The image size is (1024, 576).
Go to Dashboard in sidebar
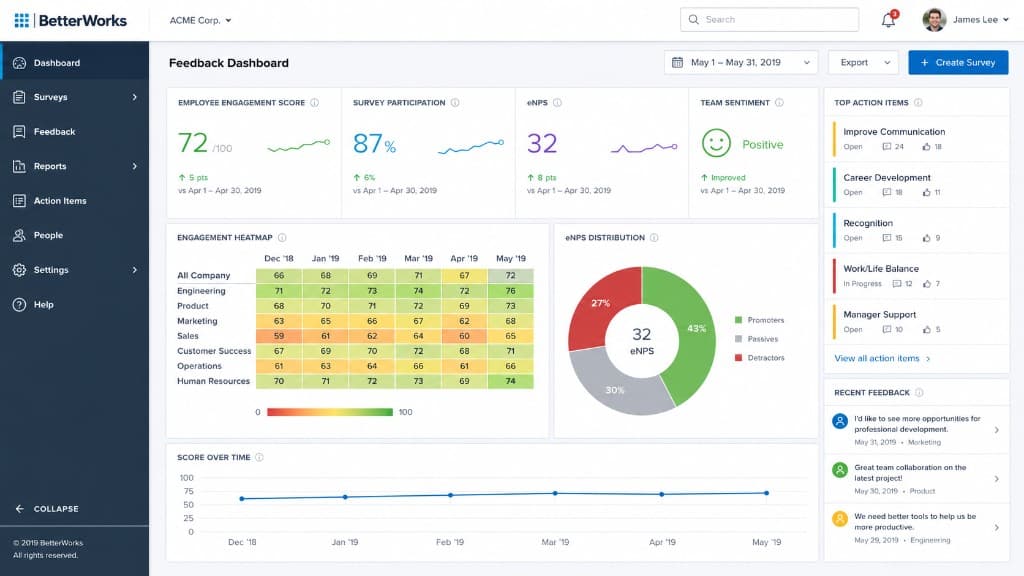tap(74, 63)
